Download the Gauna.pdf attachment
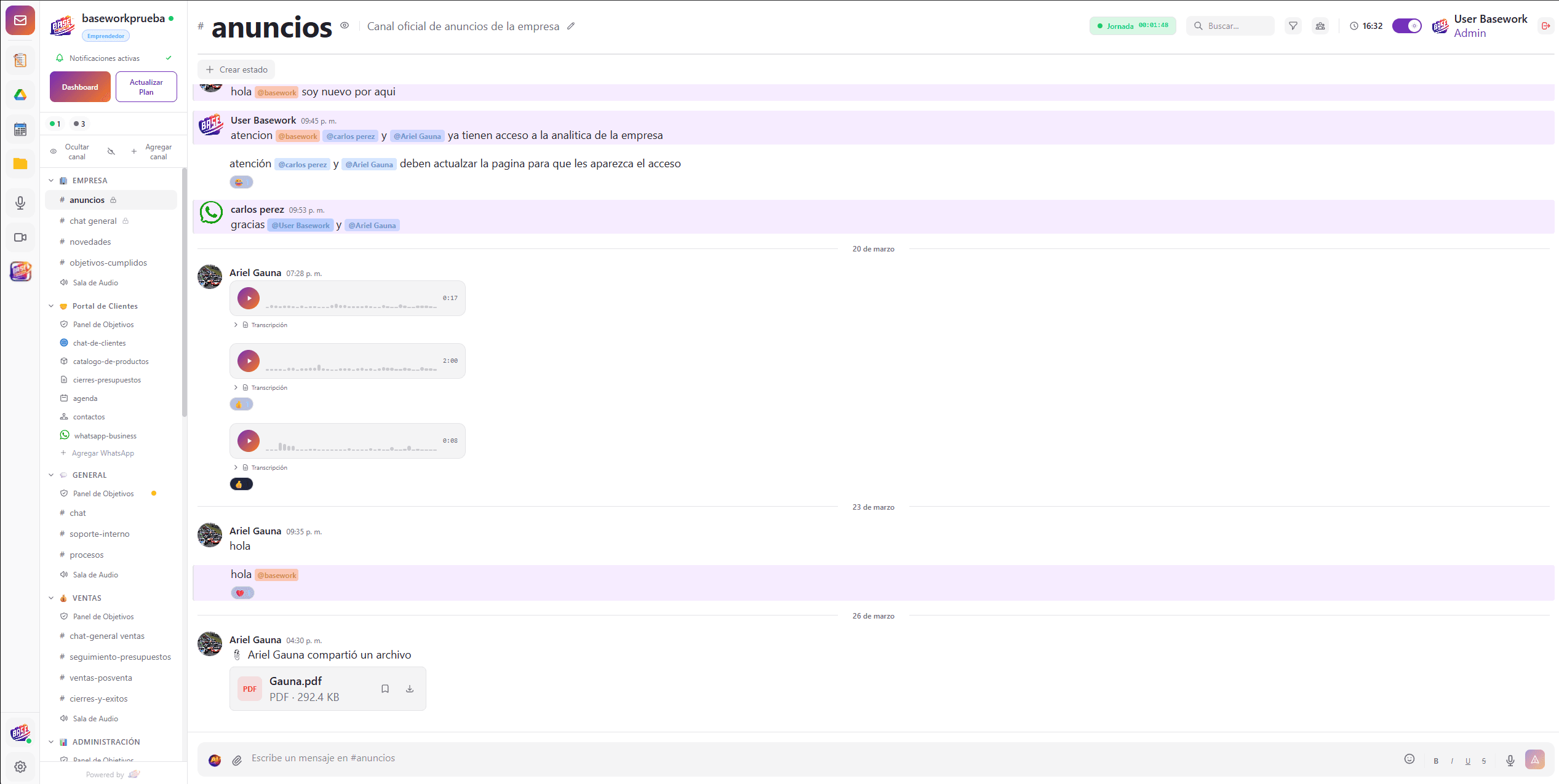Screen dimensions: 1559x784 tap(409, 689)
